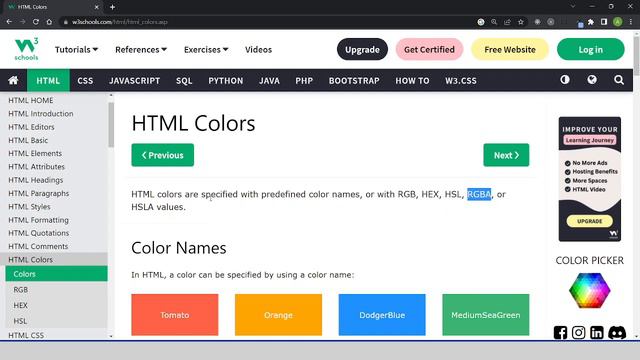Open the extensions puzzle icon

point(591,22)
